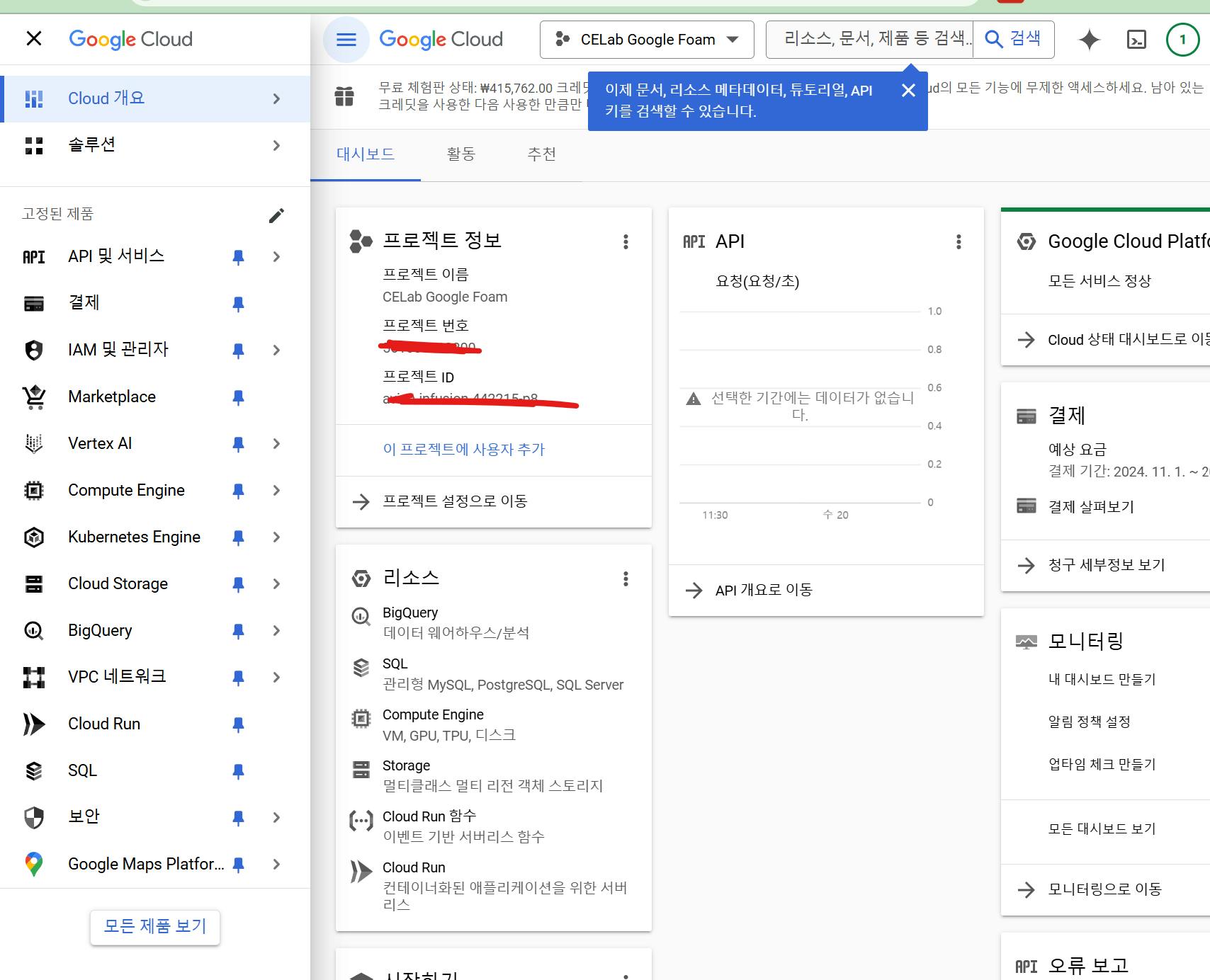Open the notifications badge showing 1

tap(1182, 40)
